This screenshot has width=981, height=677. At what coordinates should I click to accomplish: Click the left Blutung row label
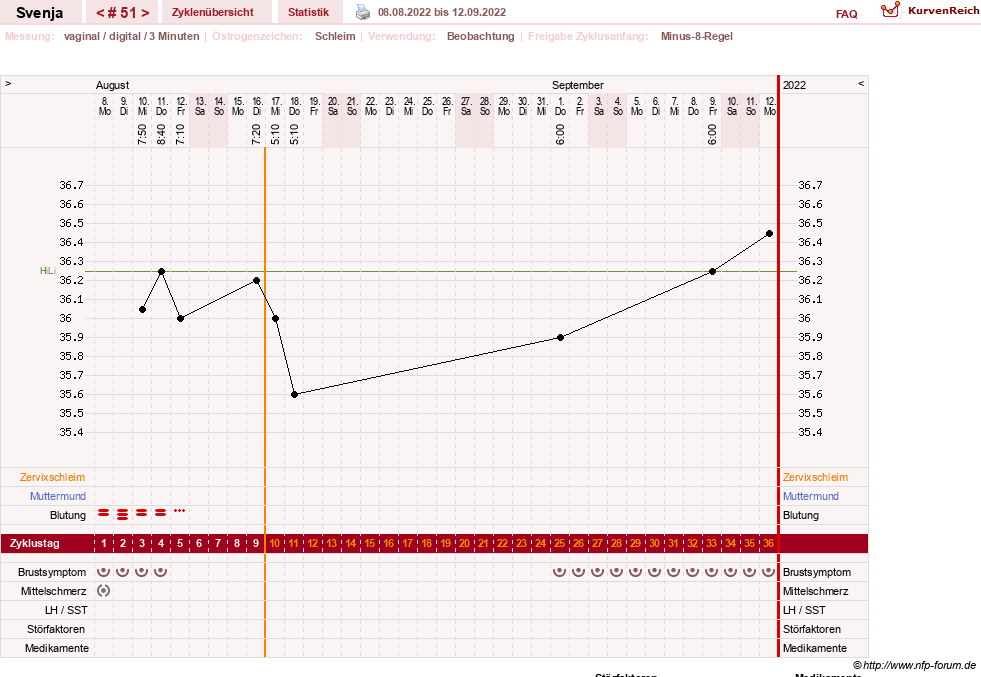68,515
